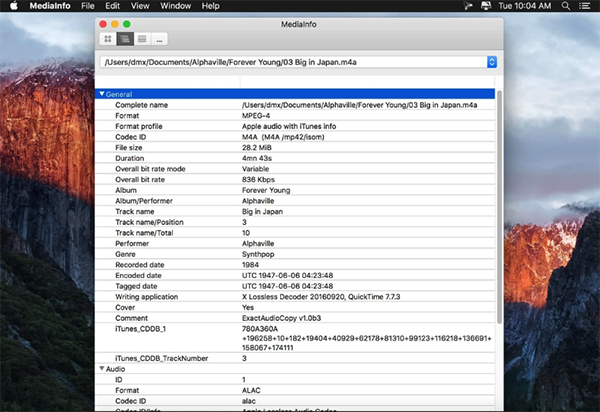Click the Synthpop genre value
Image resolution: width=600 pixels, height=412 pixels.
(x=258, y=254)
